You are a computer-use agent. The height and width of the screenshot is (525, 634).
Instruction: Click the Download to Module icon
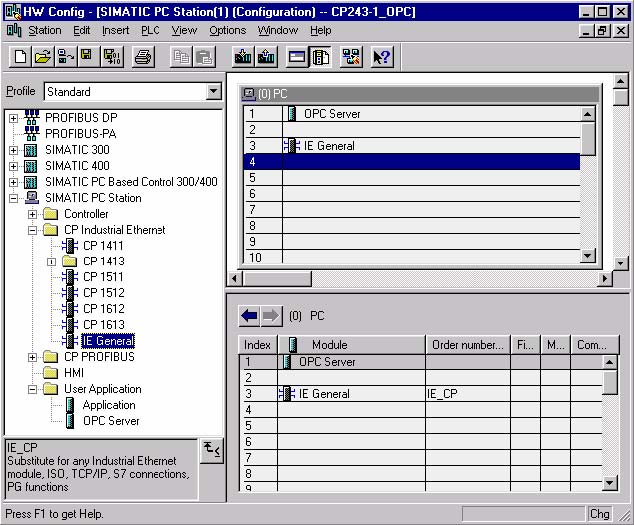point(243,57)
